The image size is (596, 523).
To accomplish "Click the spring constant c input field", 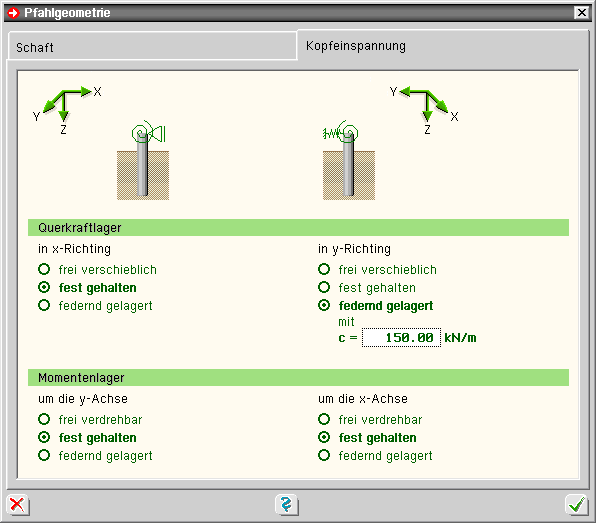I will coord(401,338).
